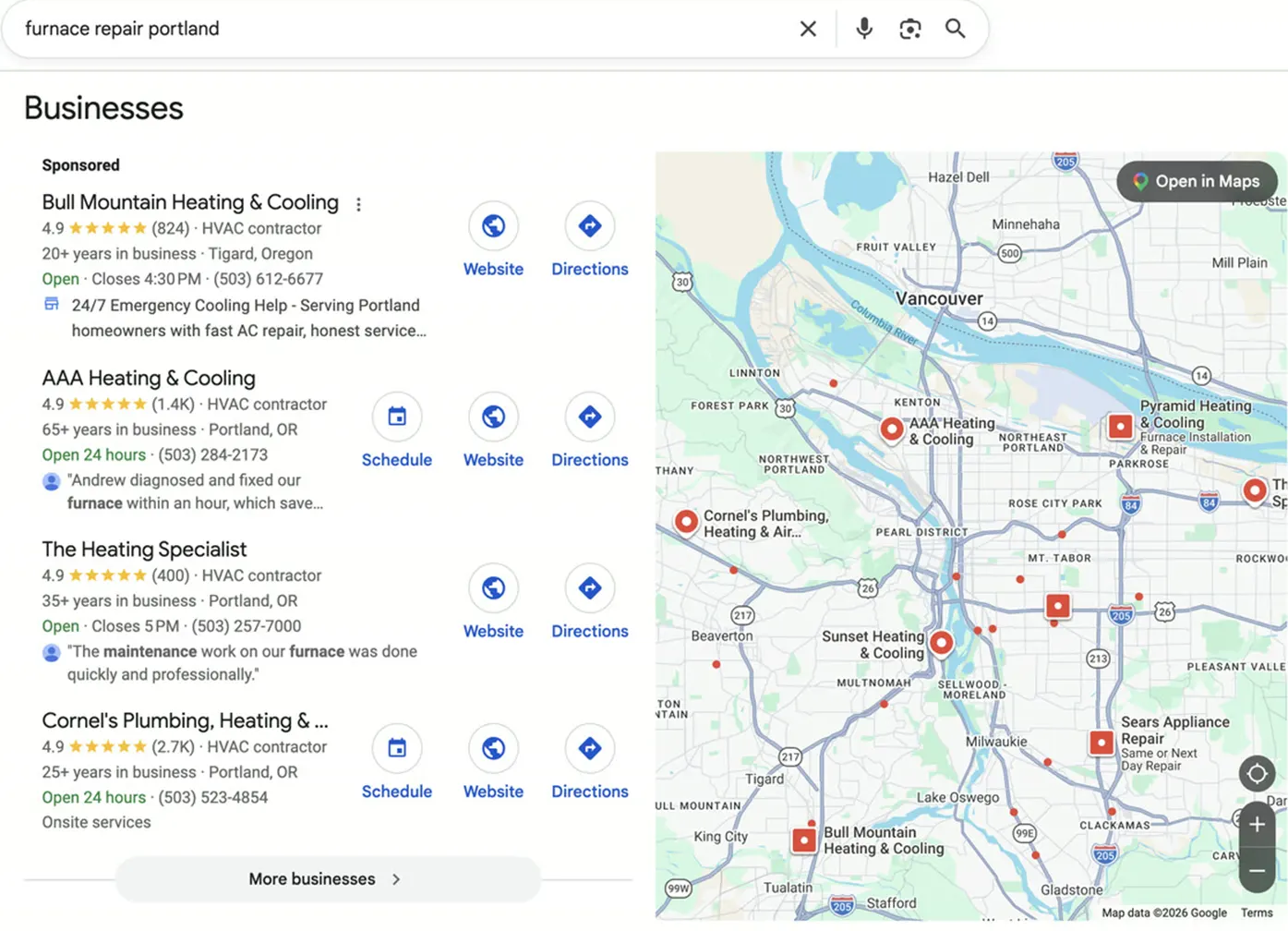Open Cornel's Plumbing website globe icon

point(493,748)
